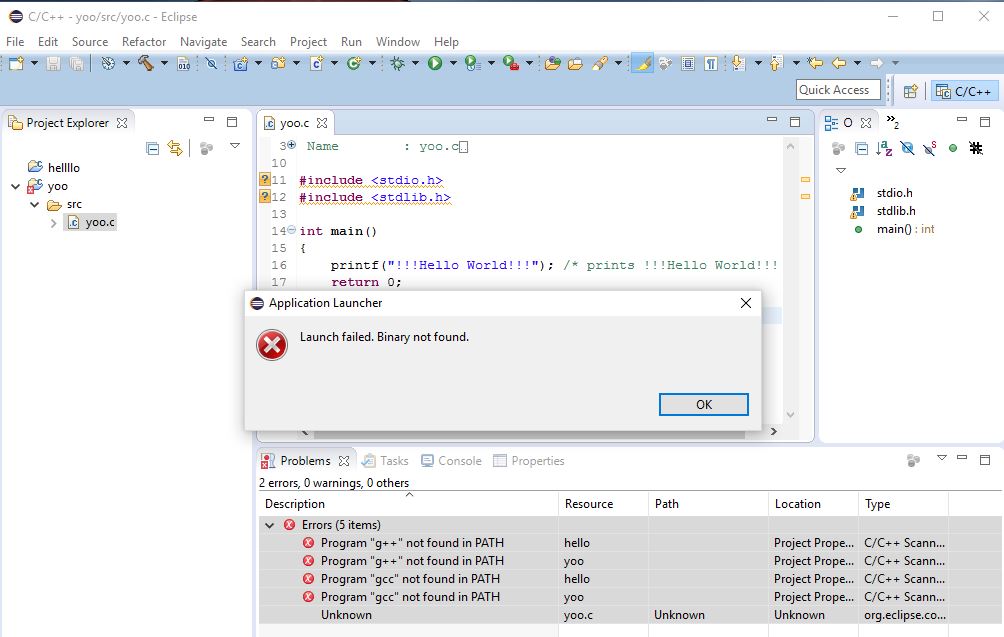Switch to the Console tab
The height and width of the screenshot is (637, 1004).
pyautogui.click(x=451, y=461)
